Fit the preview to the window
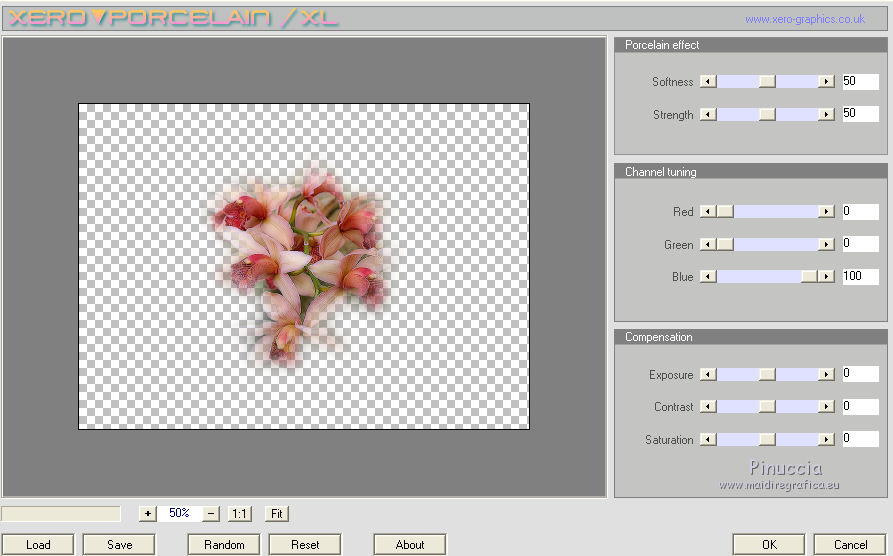Screen dimensions: 893x556 277,513
